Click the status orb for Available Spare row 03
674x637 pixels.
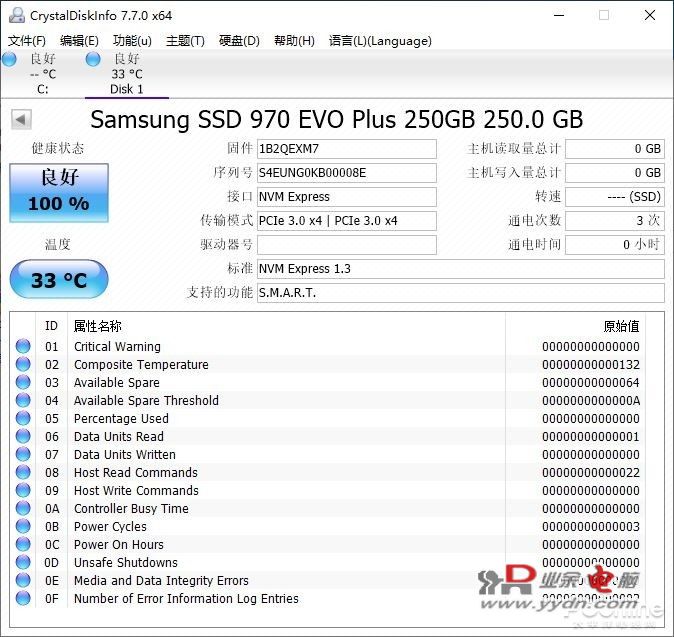pyautogui.click(x=23, y=382)
